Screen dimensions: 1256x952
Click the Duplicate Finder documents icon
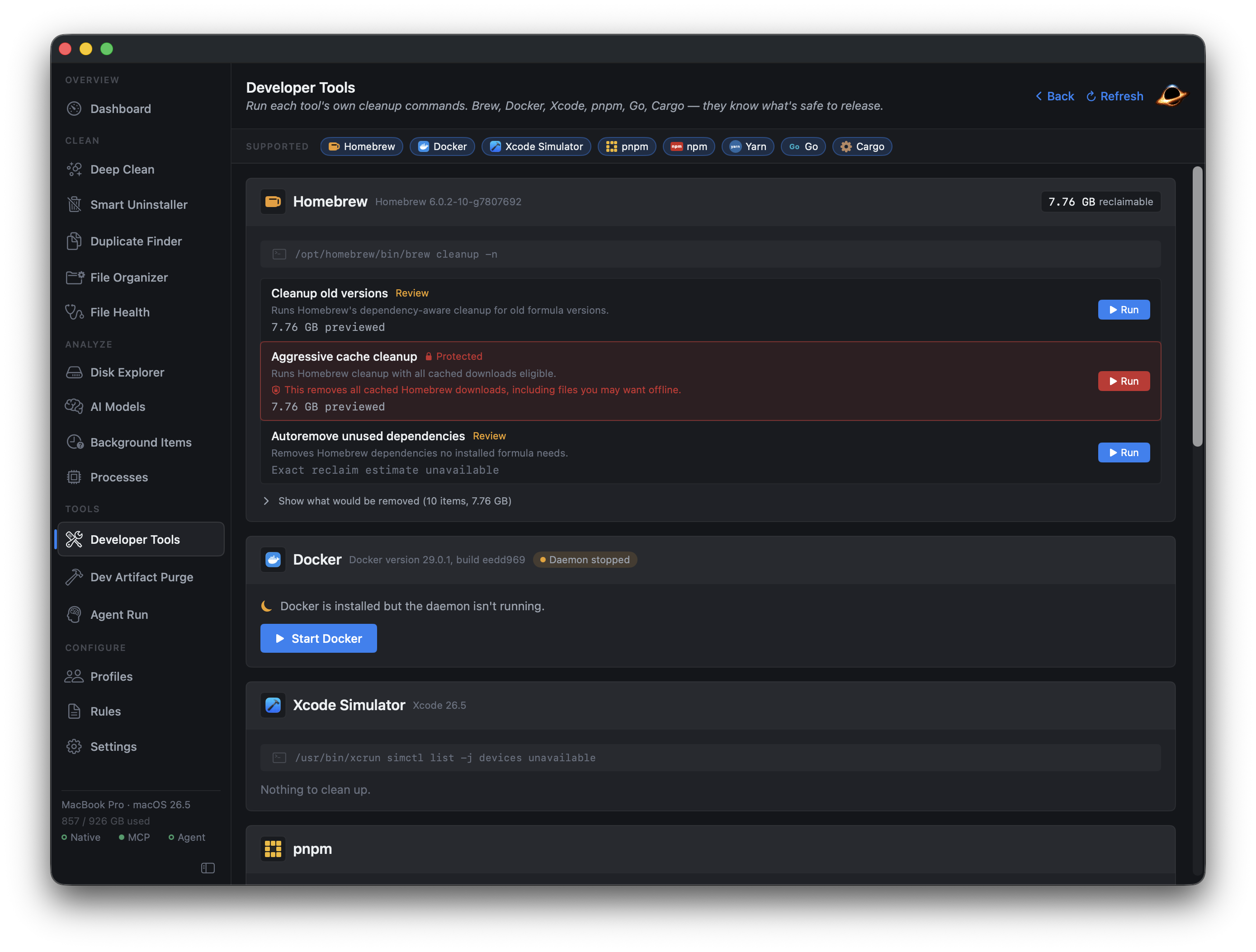[x=75, y=241]
